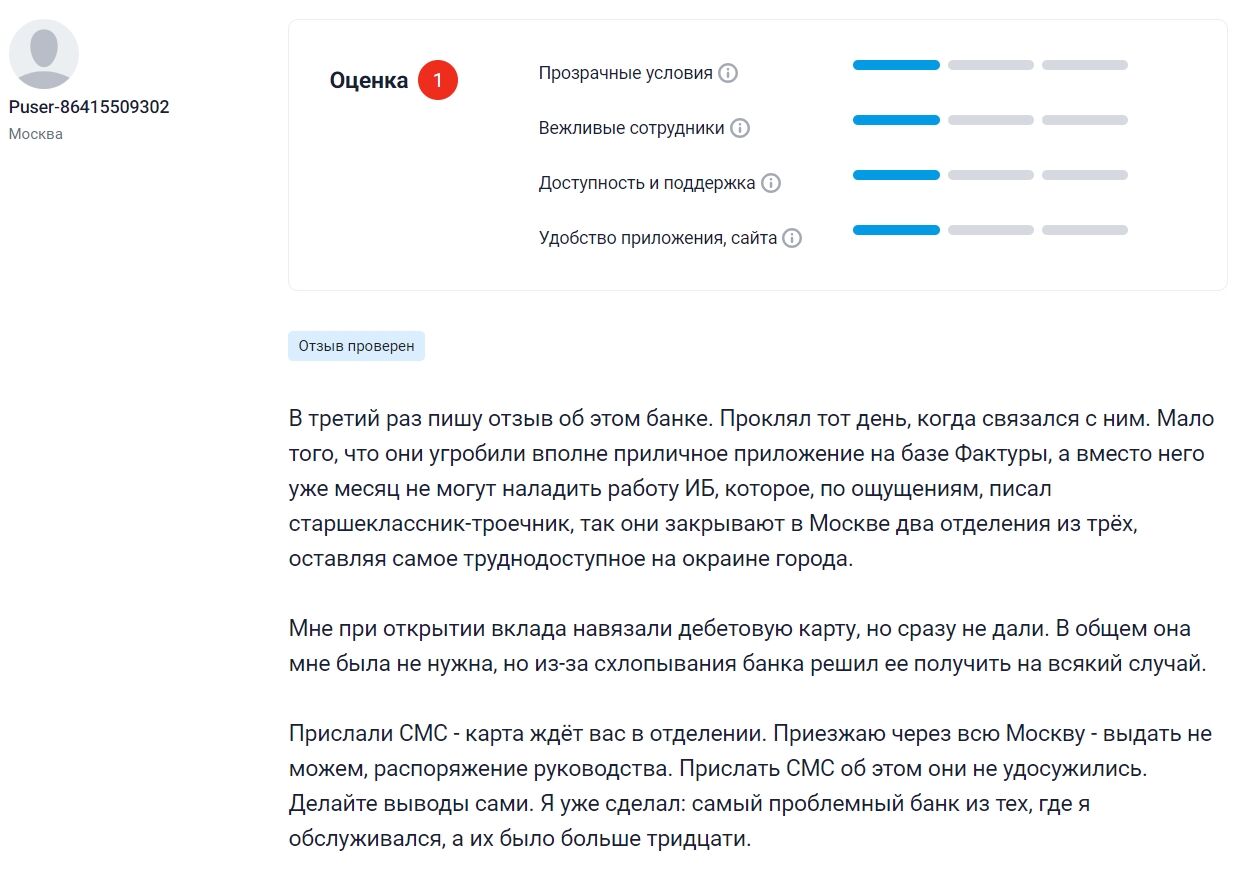Click info icon beside Доступность и поддержка

pos(771,183)
